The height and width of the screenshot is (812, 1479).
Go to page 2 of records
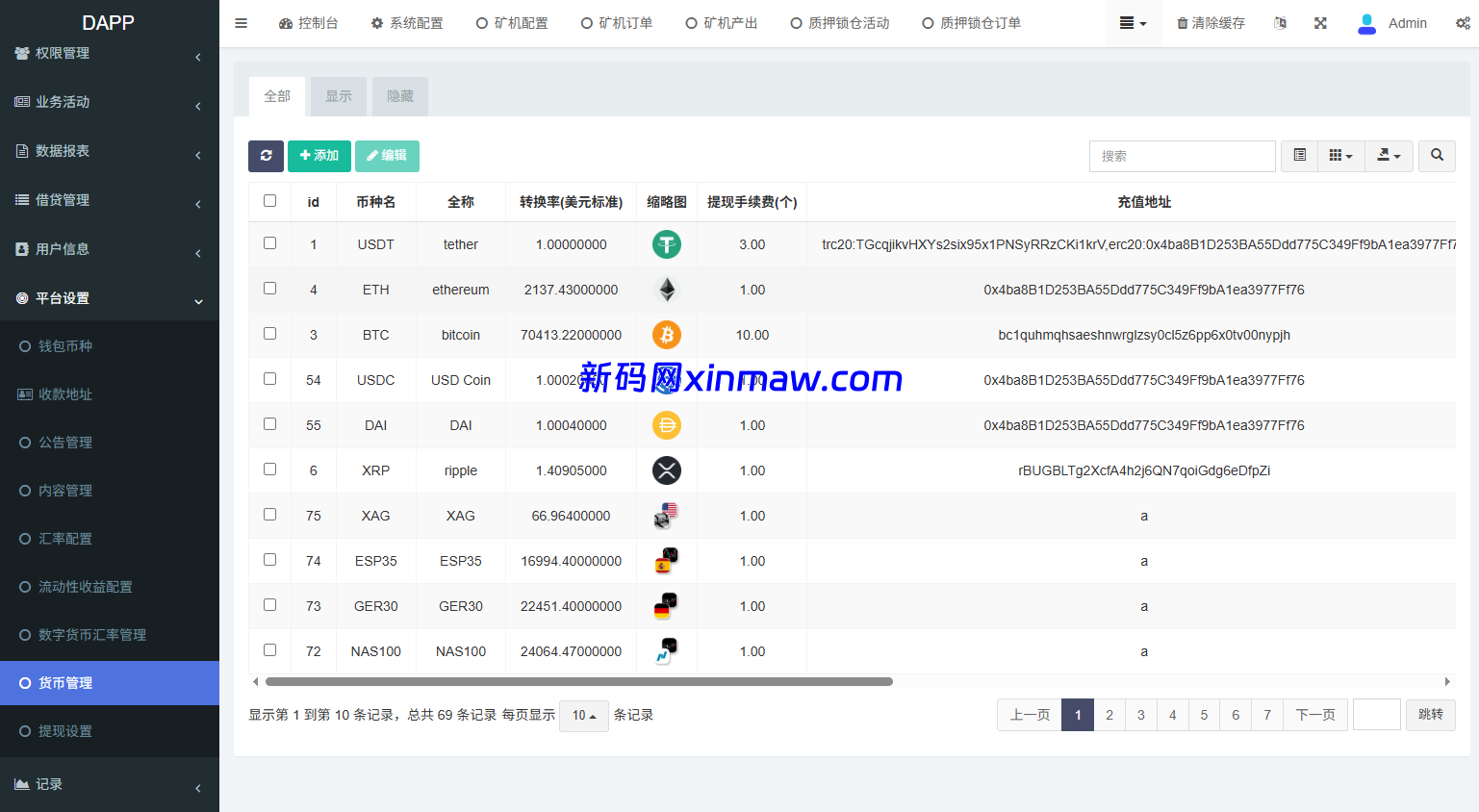coord(1109,715)
